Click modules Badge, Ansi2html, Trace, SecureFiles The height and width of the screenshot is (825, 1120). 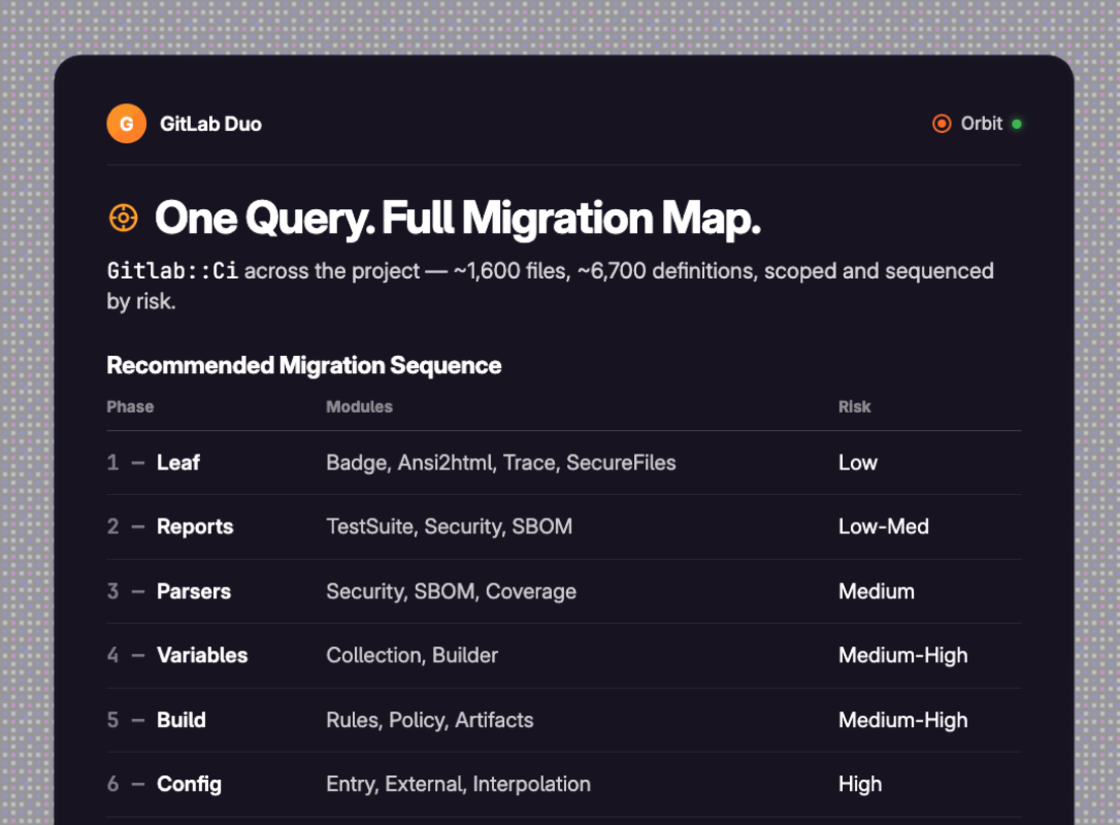pos(501,462)
